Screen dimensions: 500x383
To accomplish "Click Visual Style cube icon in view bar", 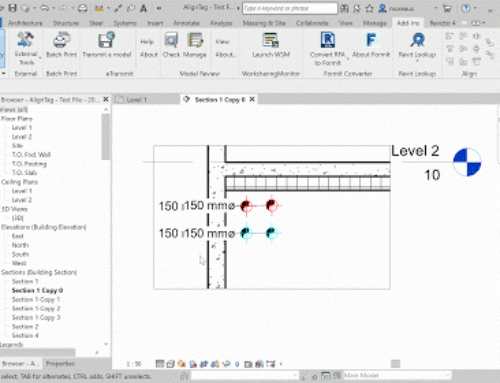I will pos(171,364).
